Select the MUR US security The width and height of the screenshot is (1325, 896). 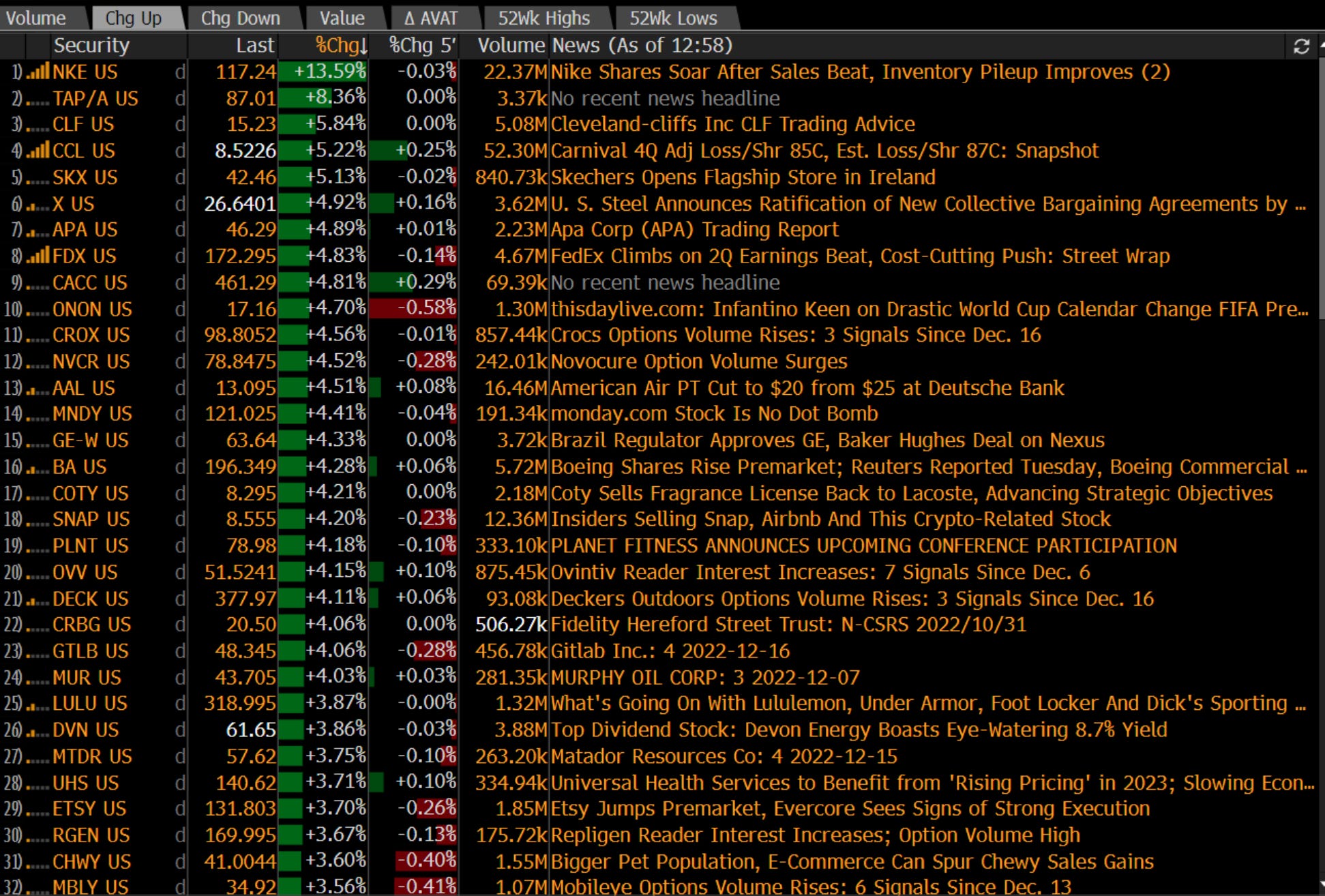(87, 678)
